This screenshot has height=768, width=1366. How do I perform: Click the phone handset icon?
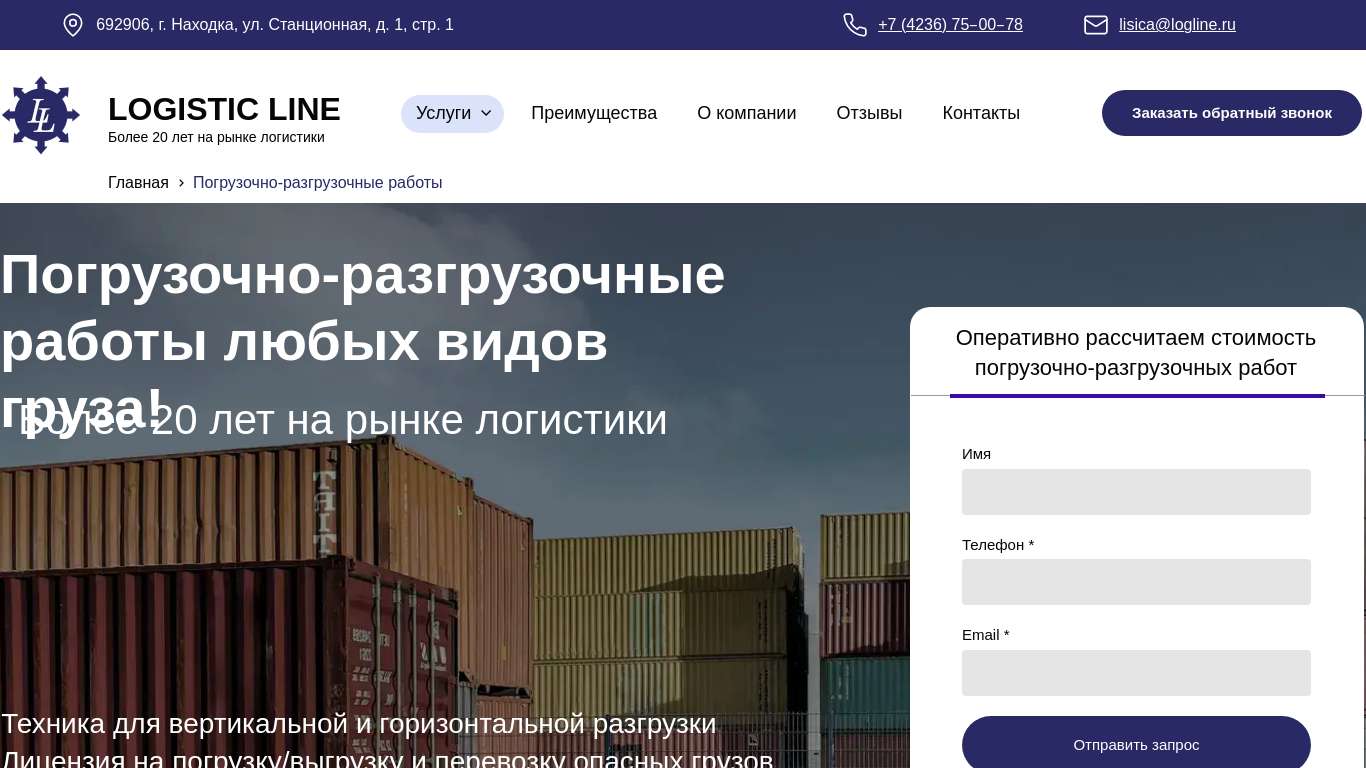855,25
